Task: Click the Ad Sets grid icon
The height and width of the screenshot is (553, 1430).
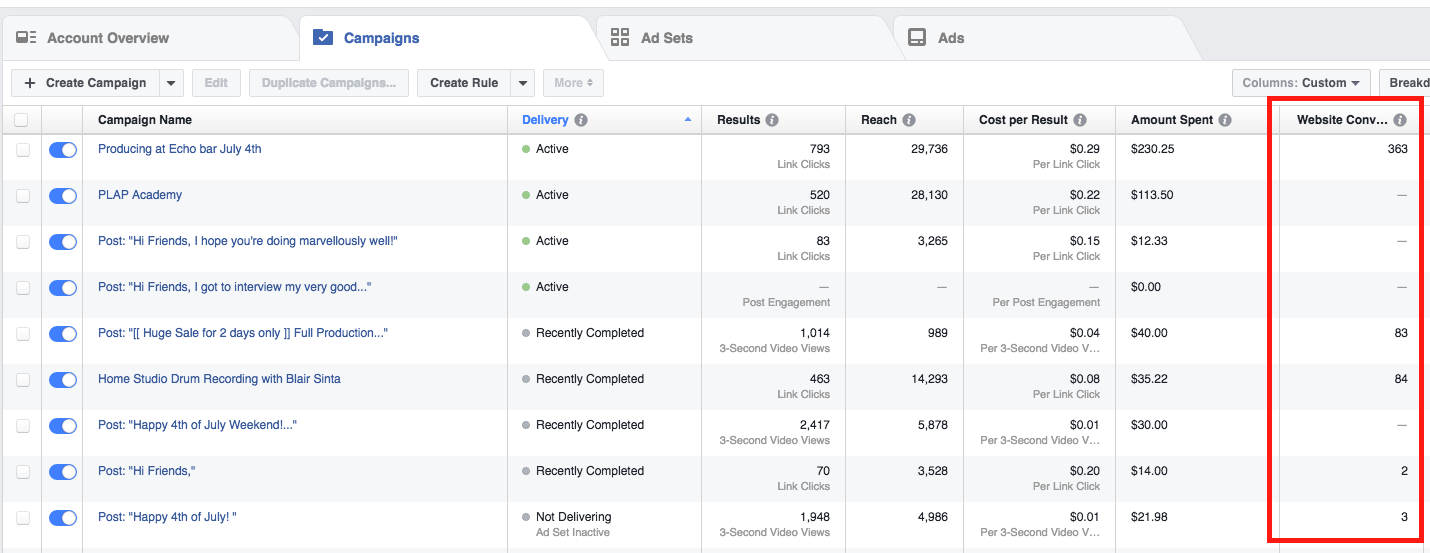Action: coord(620,38)
